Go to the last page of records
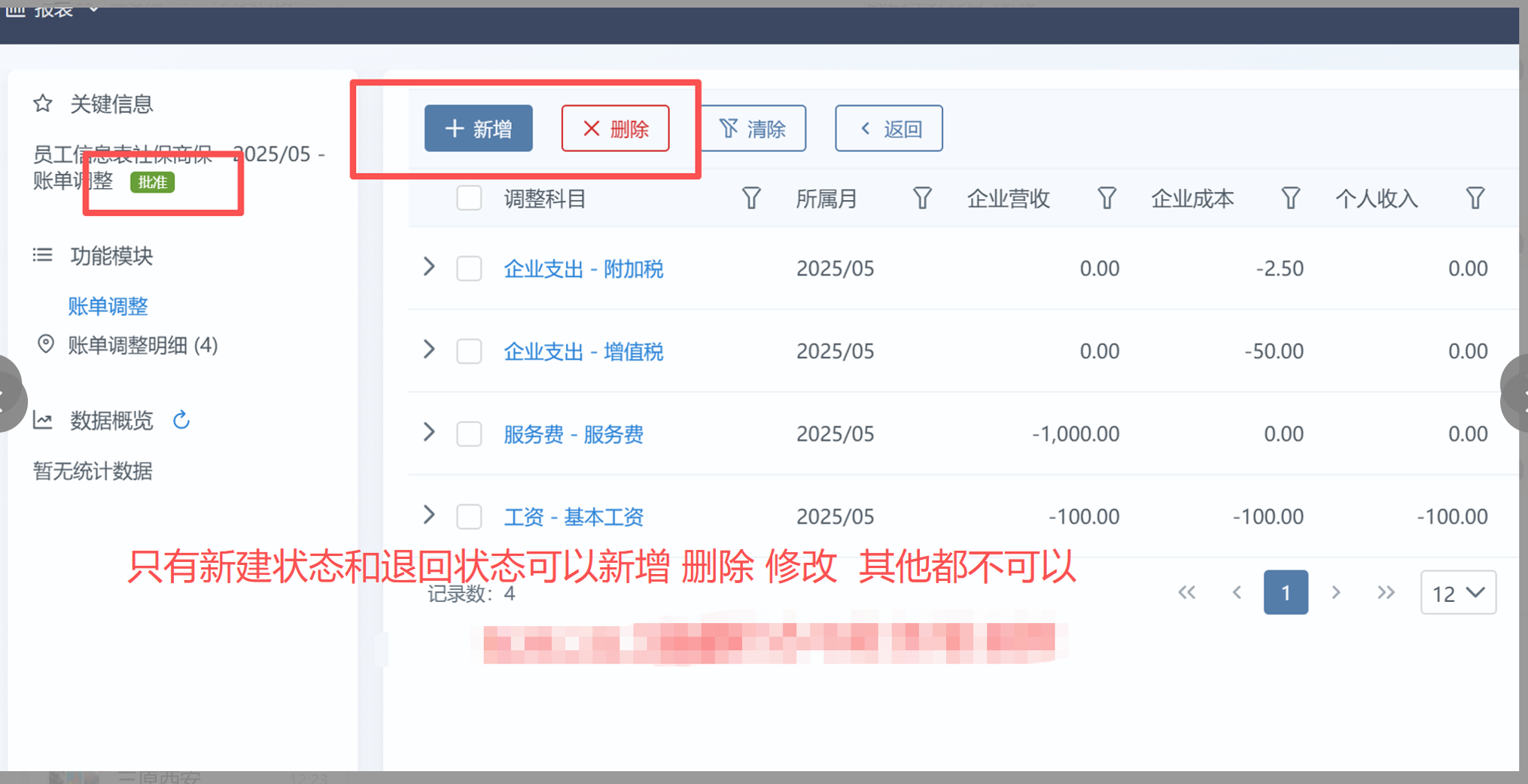Image resolution: width=1528 pixels, height=784 pixels. [x=1385, y=593]
